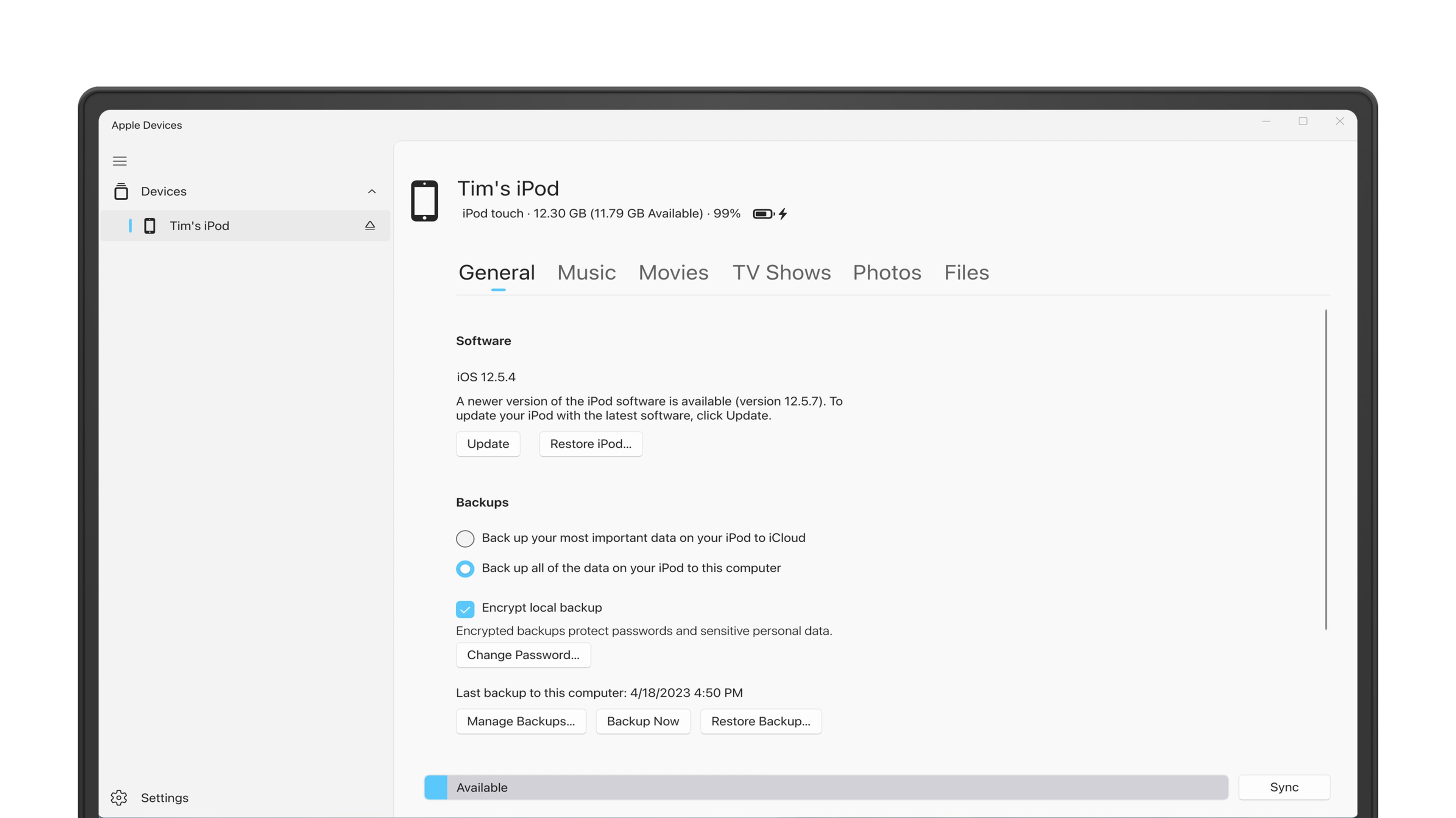Image resolution: width=1456 pixels, height=818 pixels.
Task: Eject Tim's iPod using eject icon
Action: [x=369, y=226]
